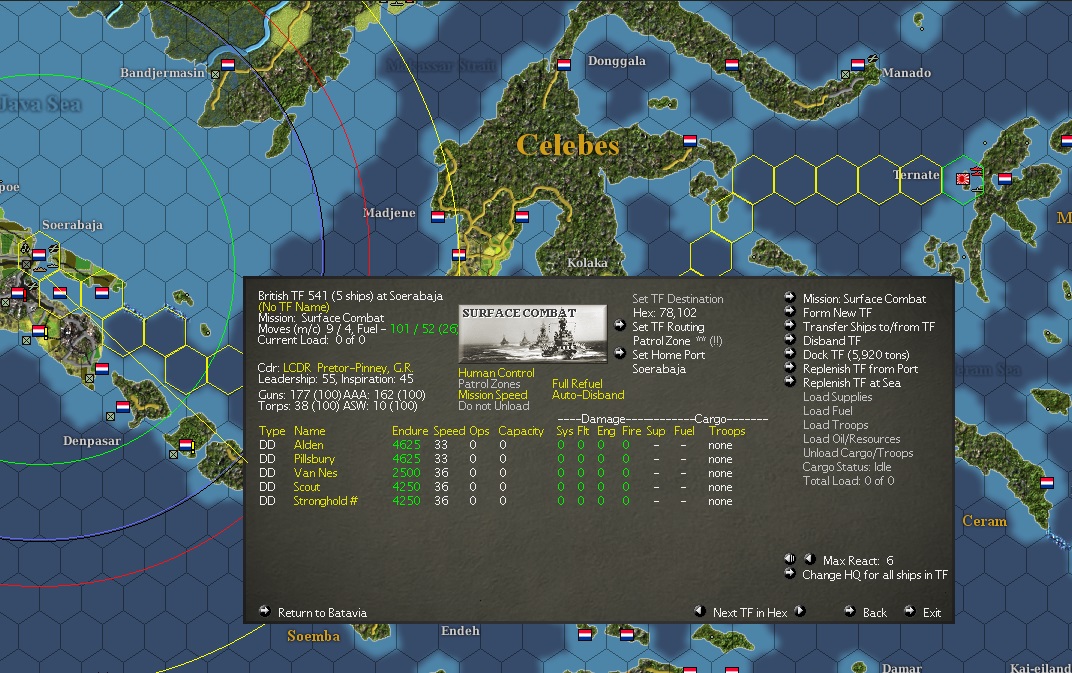
Task: Click Set TF Destination label
Action: [x=678, y=299]
